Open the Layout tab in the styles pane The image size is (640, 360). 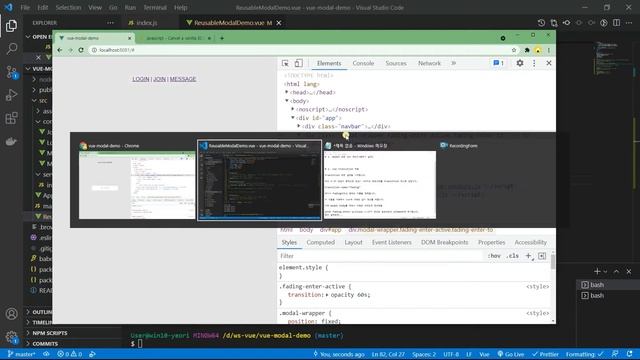pyautogui.click(x=353, y=242)
